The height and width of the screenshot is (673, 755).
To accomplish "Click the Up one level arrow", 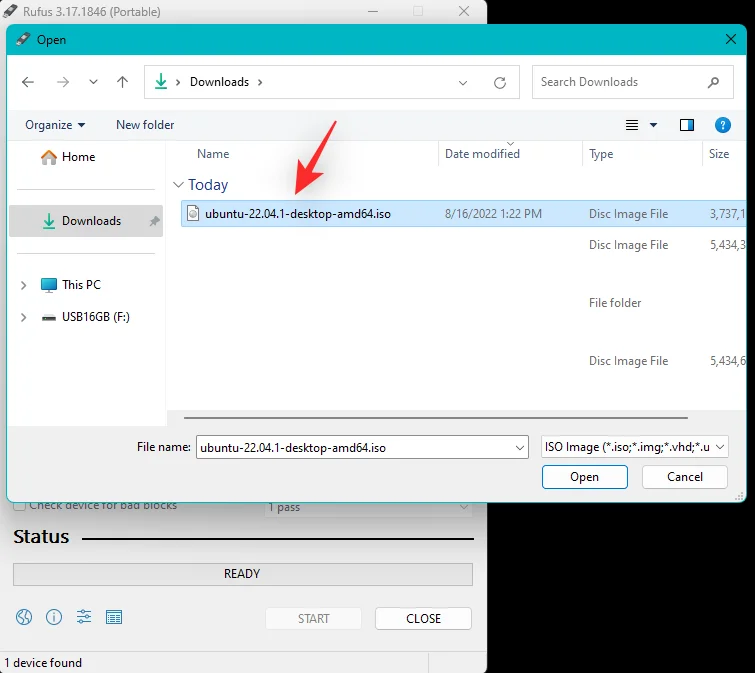I will click(x=122, y=82).
